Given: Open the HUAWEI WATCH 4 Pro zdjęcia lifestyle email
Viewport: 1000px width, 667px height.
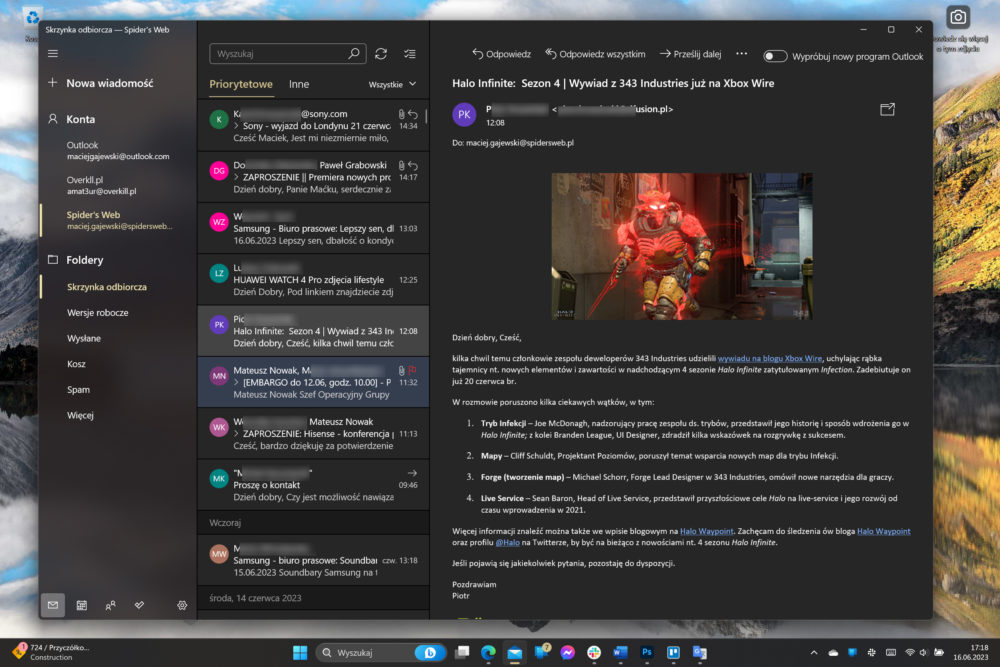Looking at the screenshot, I should coord(313,279).
